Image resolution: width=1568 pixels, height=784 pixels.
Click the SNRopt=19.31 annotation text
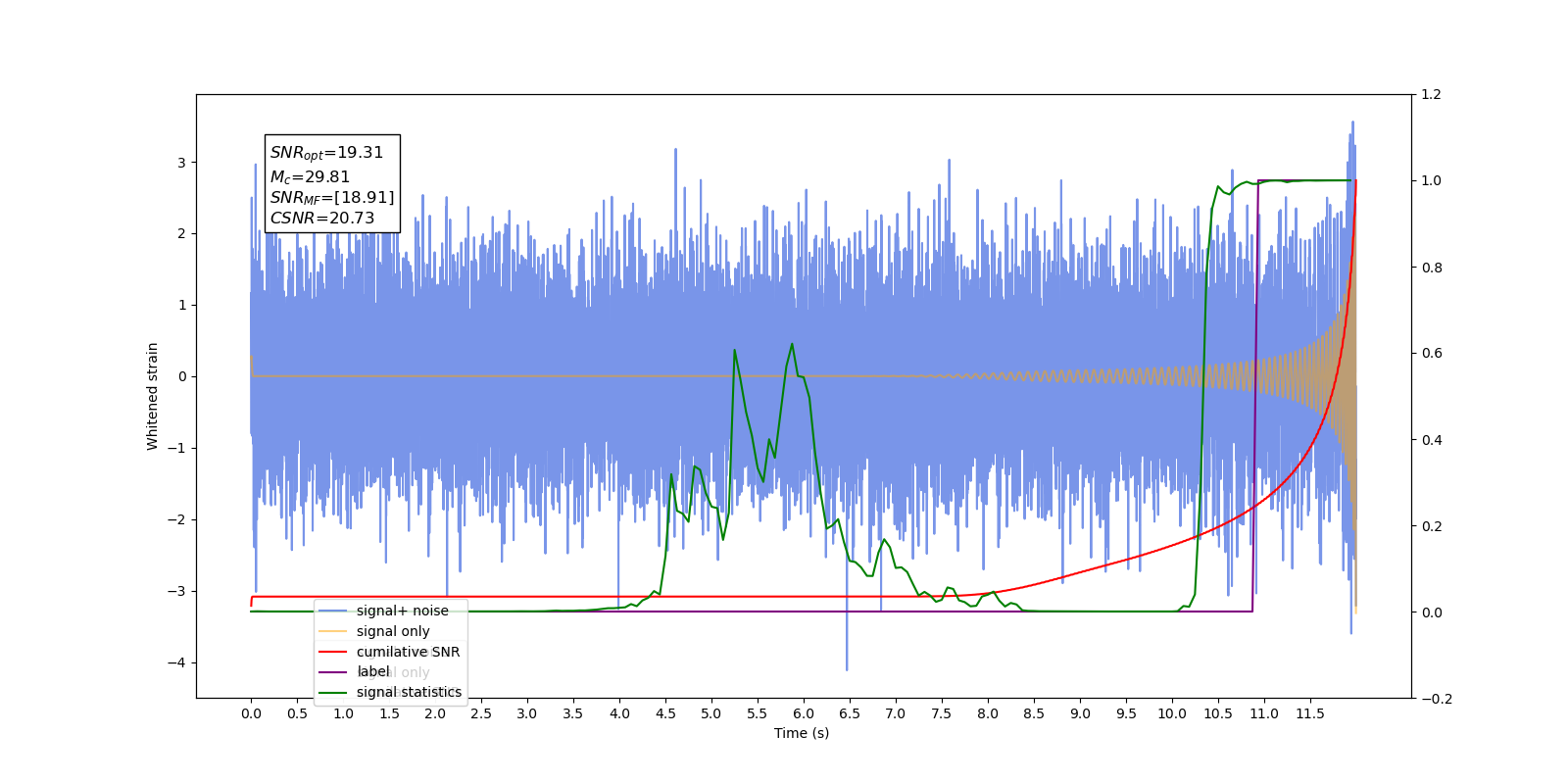pyautogui.click(x=326, y=153)
